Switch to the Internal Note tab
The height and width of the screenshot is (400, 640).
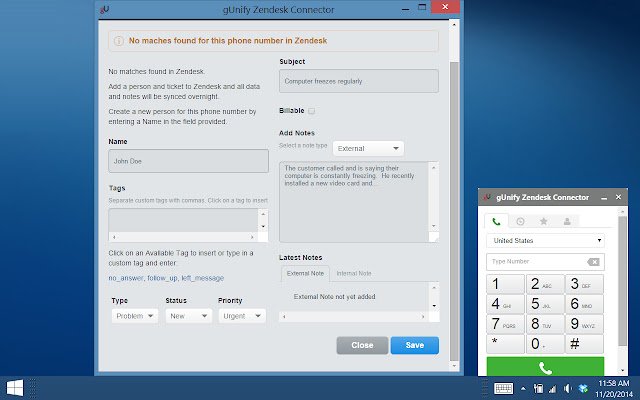point(354,273)
